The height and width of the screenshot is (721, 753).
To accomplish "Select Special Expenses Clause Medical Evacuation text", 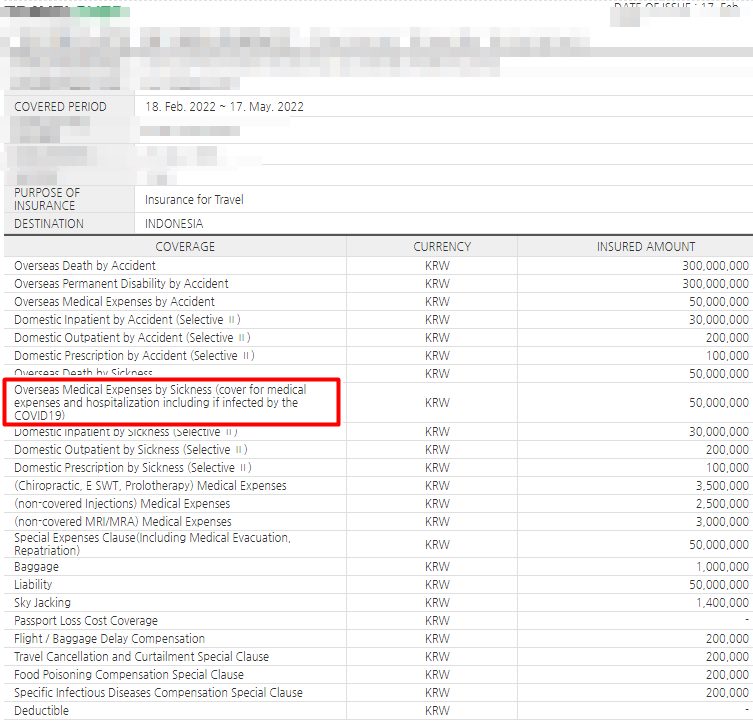I will [153, 544].
